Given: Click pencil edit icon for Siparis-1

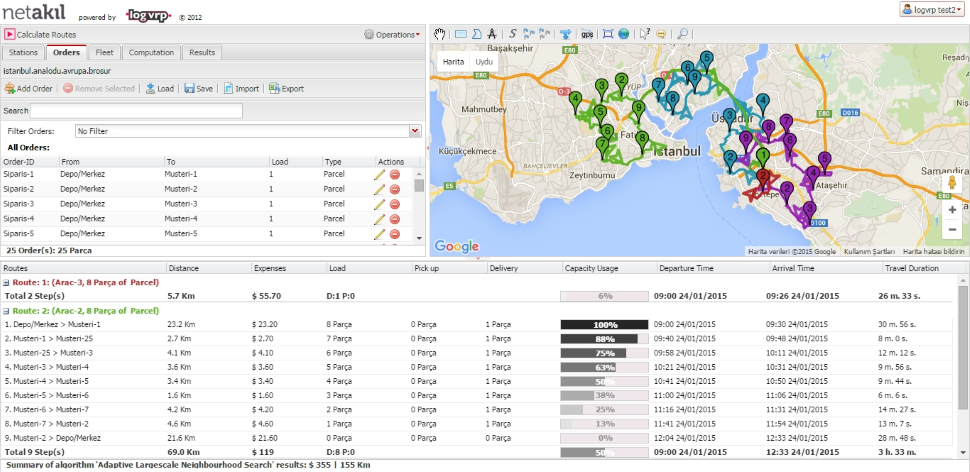Looking at the screenshot, I should pyautogui.click(x=380, y=174).
